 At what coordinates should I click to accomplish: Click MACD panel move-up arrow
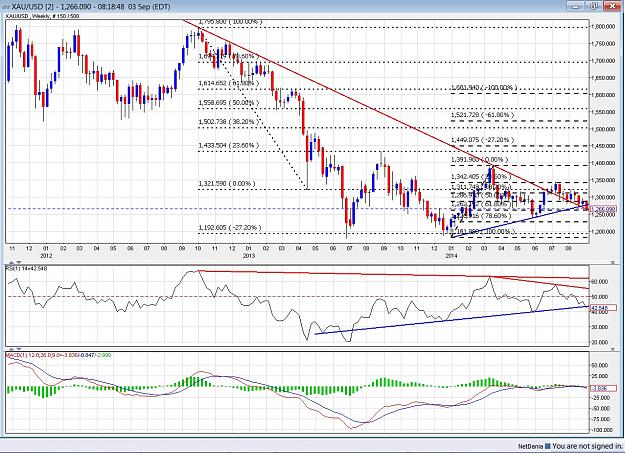coord(11,349)
